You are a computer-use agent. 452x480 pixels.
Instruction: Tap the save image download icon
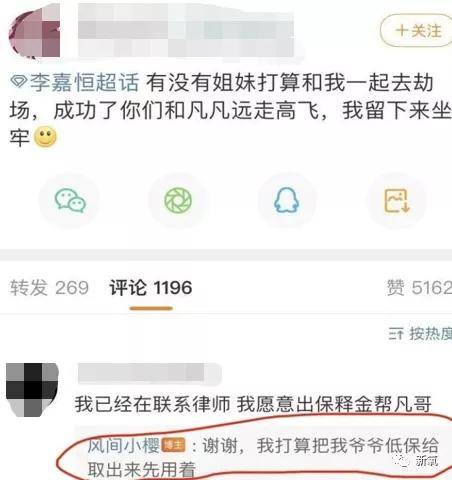pos(396,200)
